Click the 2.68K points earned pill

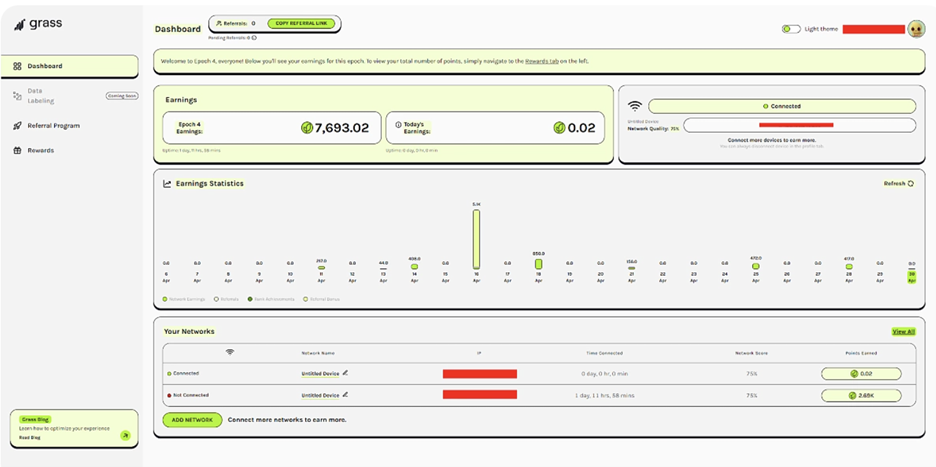pos(861,395)
